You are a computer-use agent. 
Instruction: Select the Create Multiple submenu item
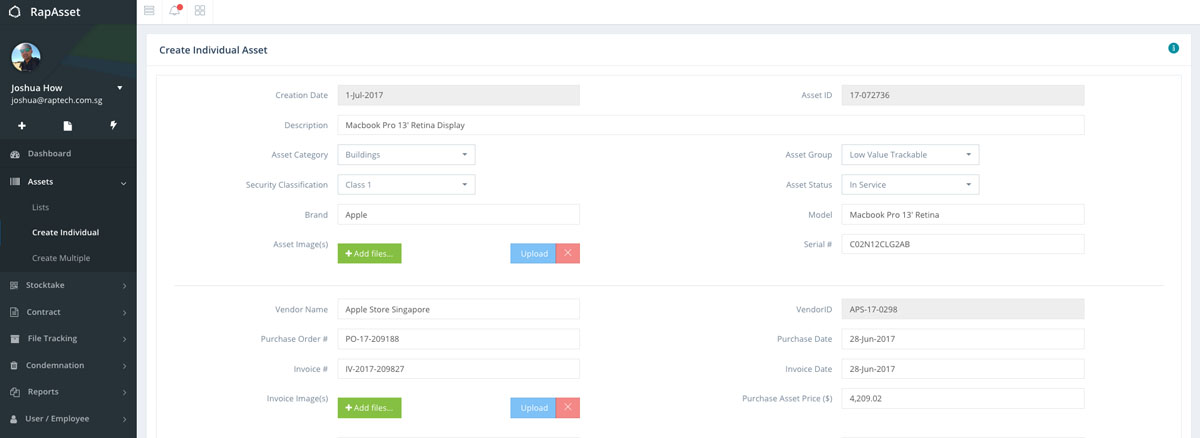(x=61, y=258)
